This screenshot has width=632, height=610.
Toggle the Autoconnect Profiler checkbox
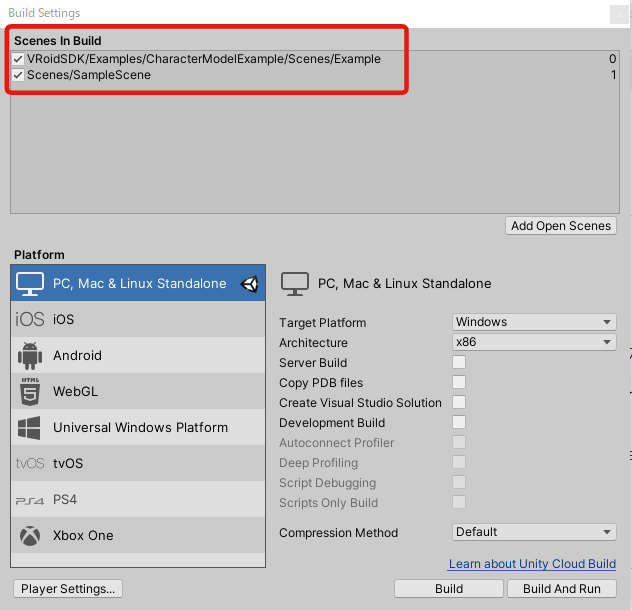pos(459,442)
